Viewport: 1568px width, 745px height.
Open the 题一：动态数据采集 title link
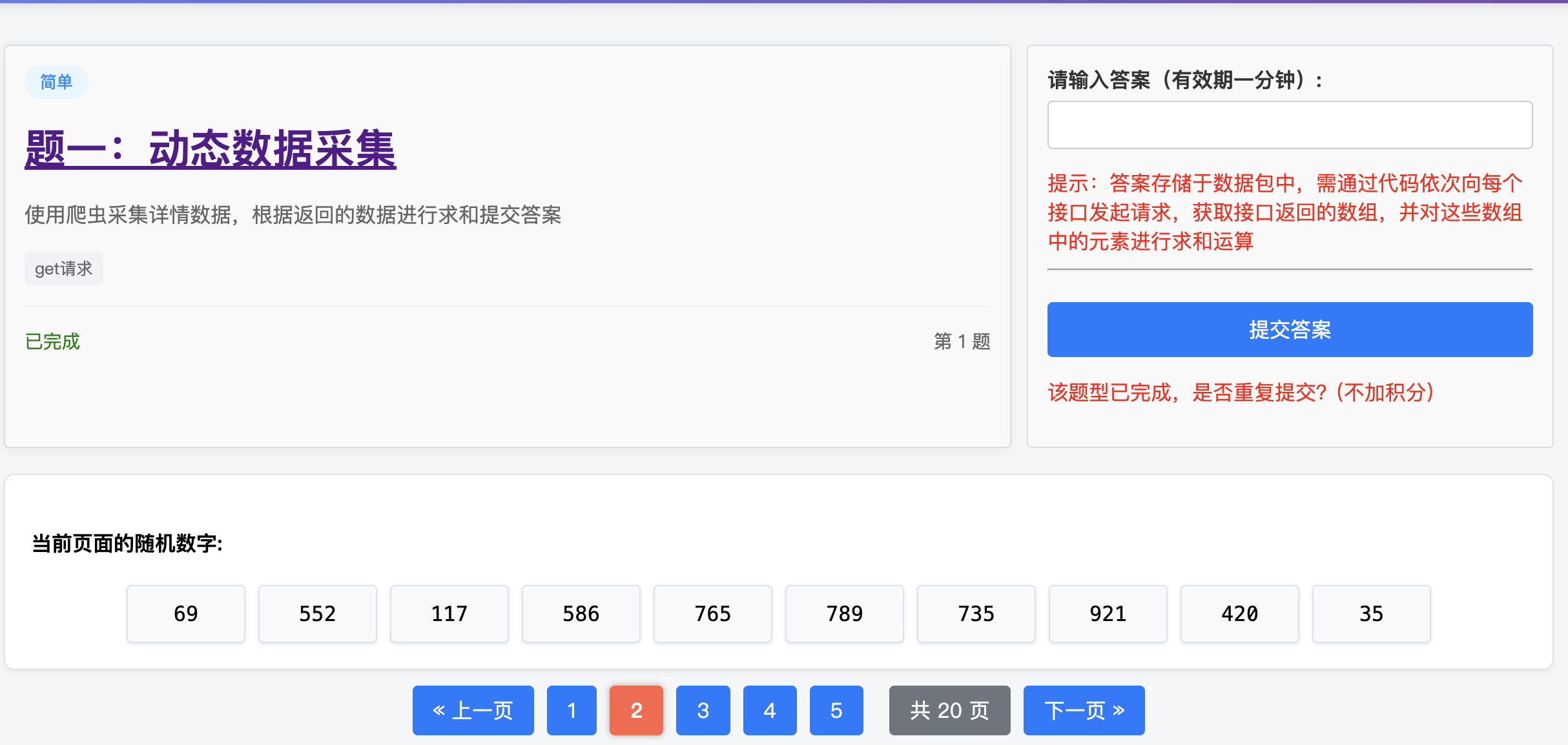[210, 149]
